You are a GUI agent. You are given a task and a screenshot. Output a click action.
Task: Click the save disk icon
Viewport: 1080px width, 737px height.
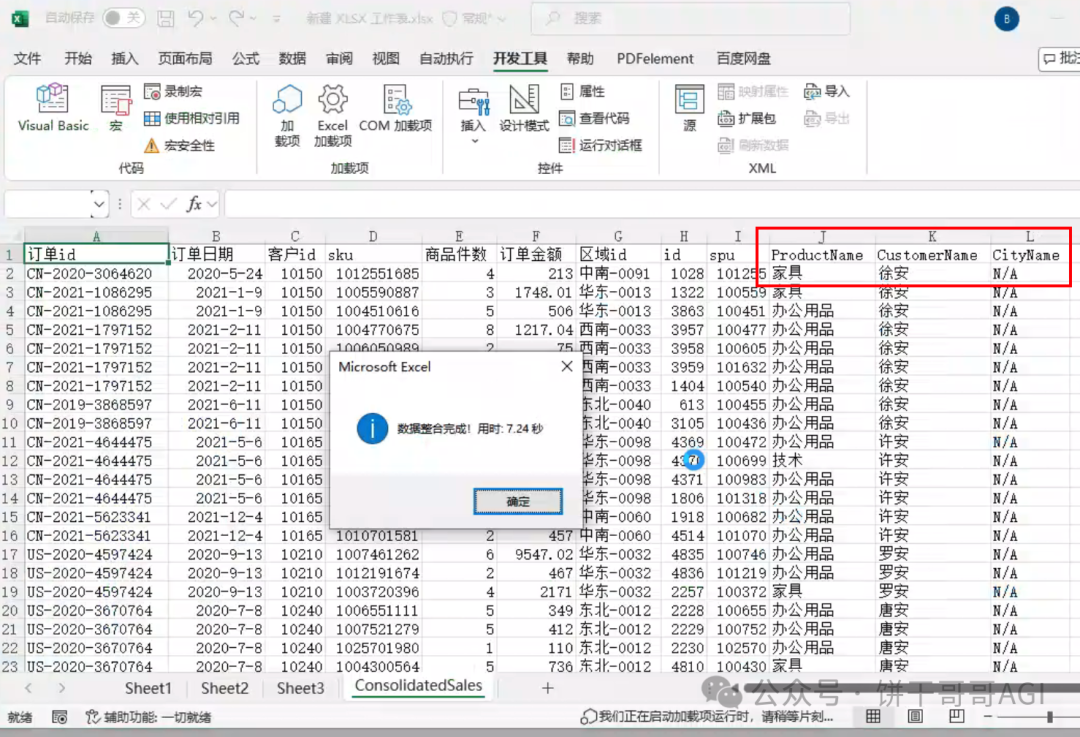pyautogui.click(x=165, y=19)
